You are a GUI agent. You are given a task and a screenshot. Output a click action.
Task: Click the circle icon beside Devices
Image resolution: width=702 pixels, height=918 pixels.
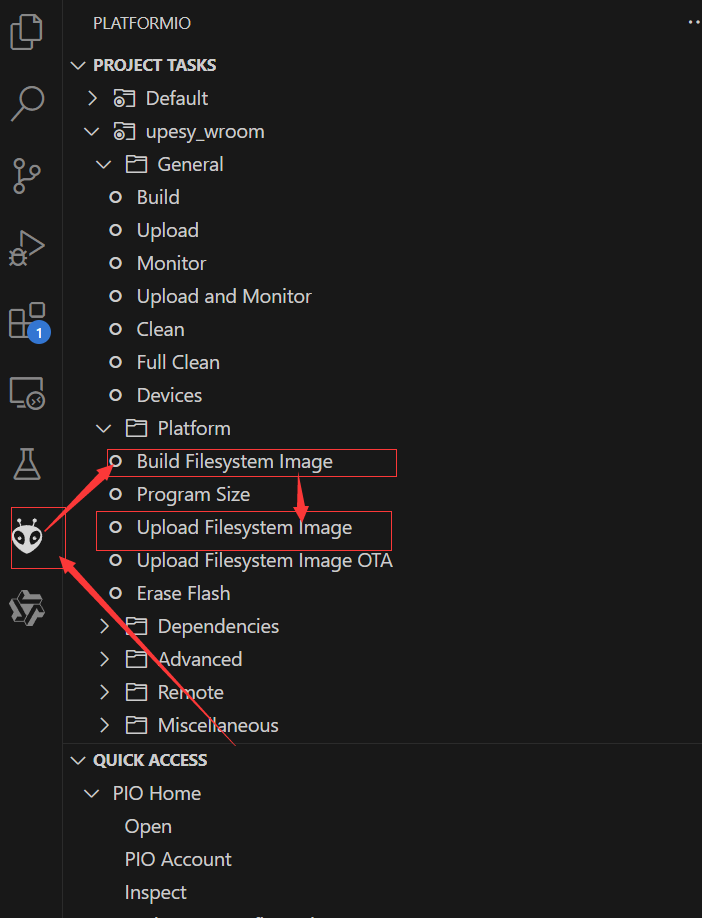pyautogui.click(x=116, y=396)
